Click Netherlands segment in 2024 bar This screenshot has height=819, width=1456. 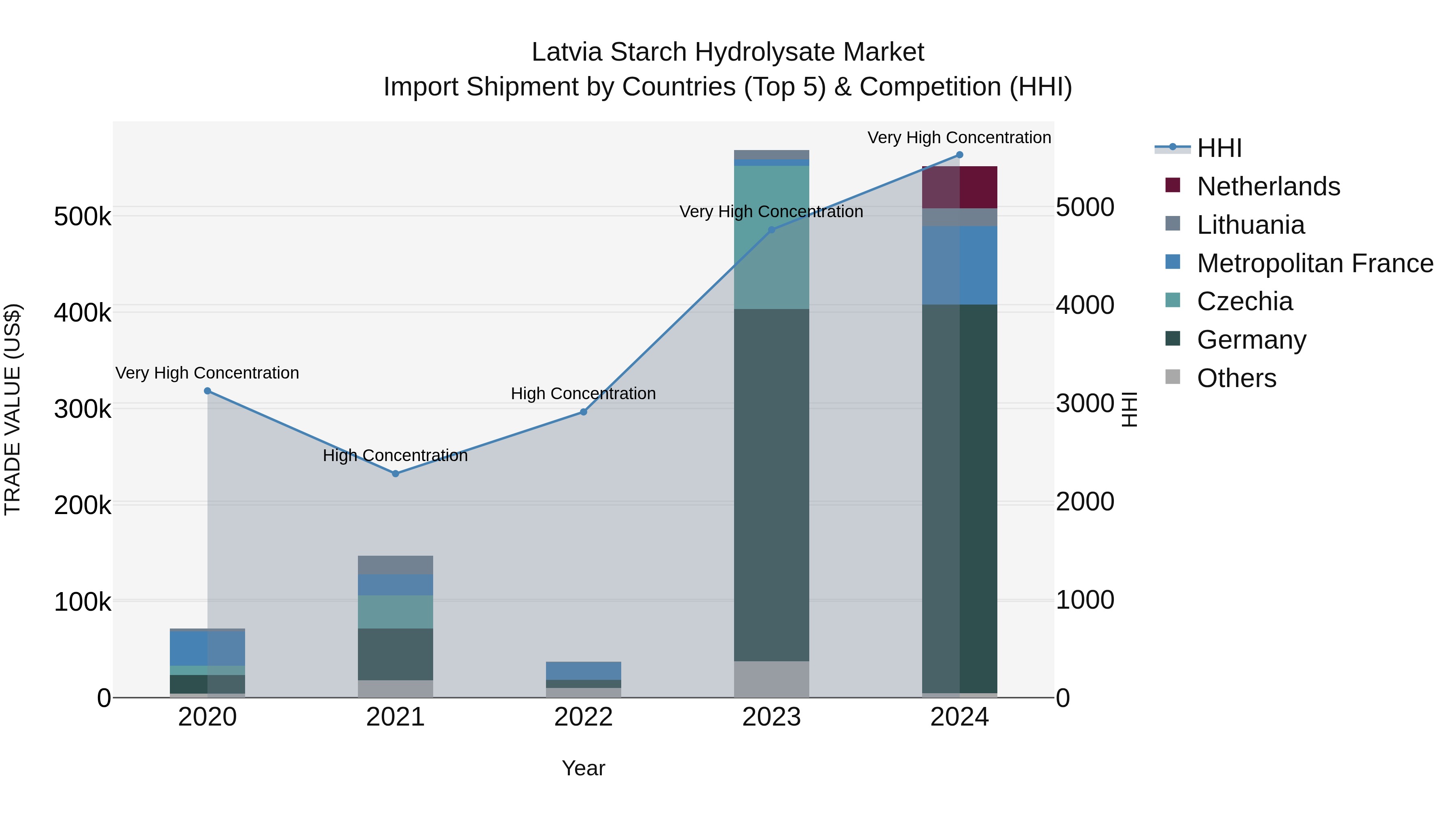pos(960,188)
